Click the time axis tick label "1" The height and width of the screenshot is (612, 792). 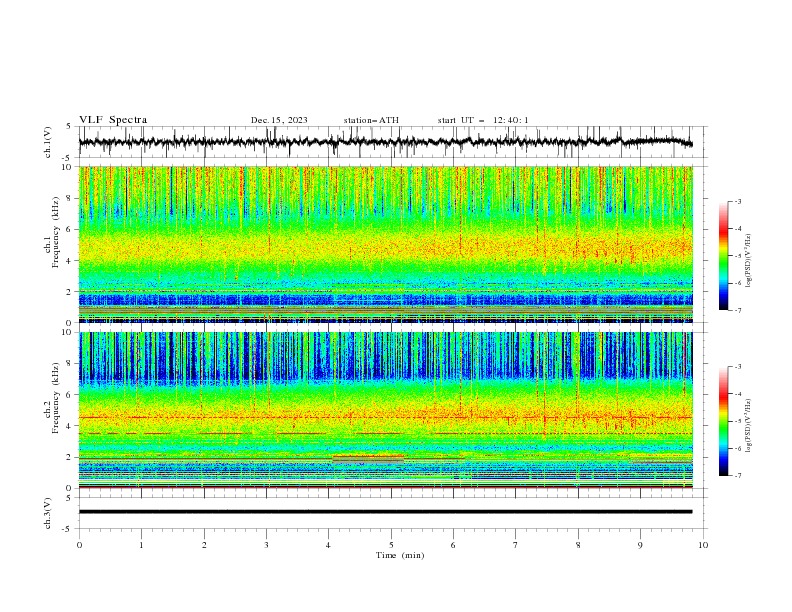[x=141, y=545]
